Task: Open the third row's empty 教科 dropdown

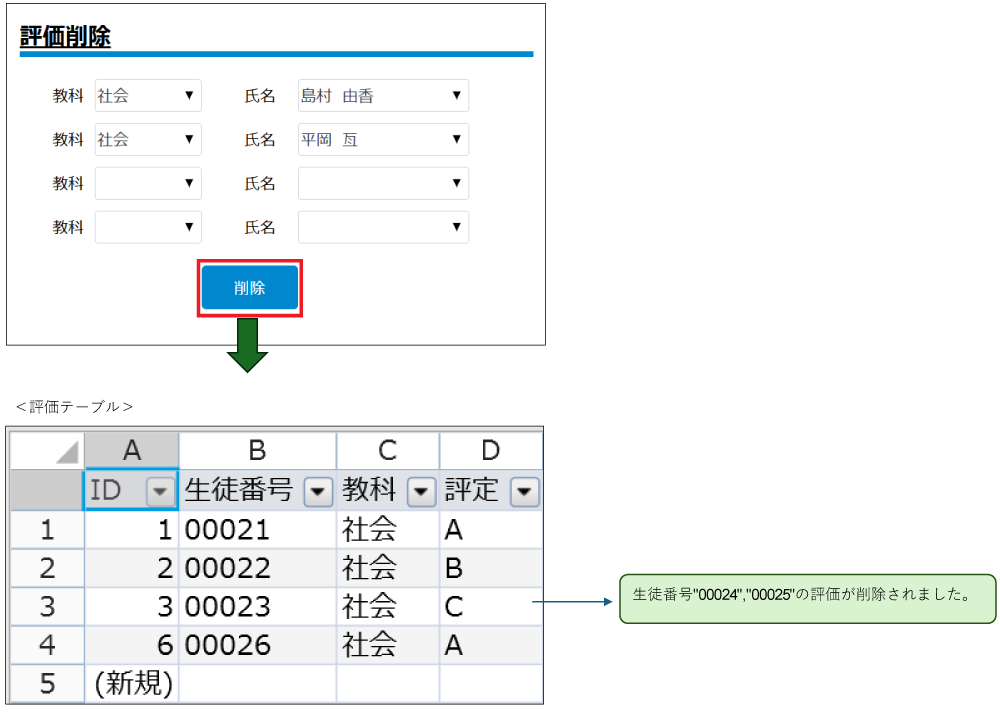Action: pyautogui.click(x=148, y=183)
